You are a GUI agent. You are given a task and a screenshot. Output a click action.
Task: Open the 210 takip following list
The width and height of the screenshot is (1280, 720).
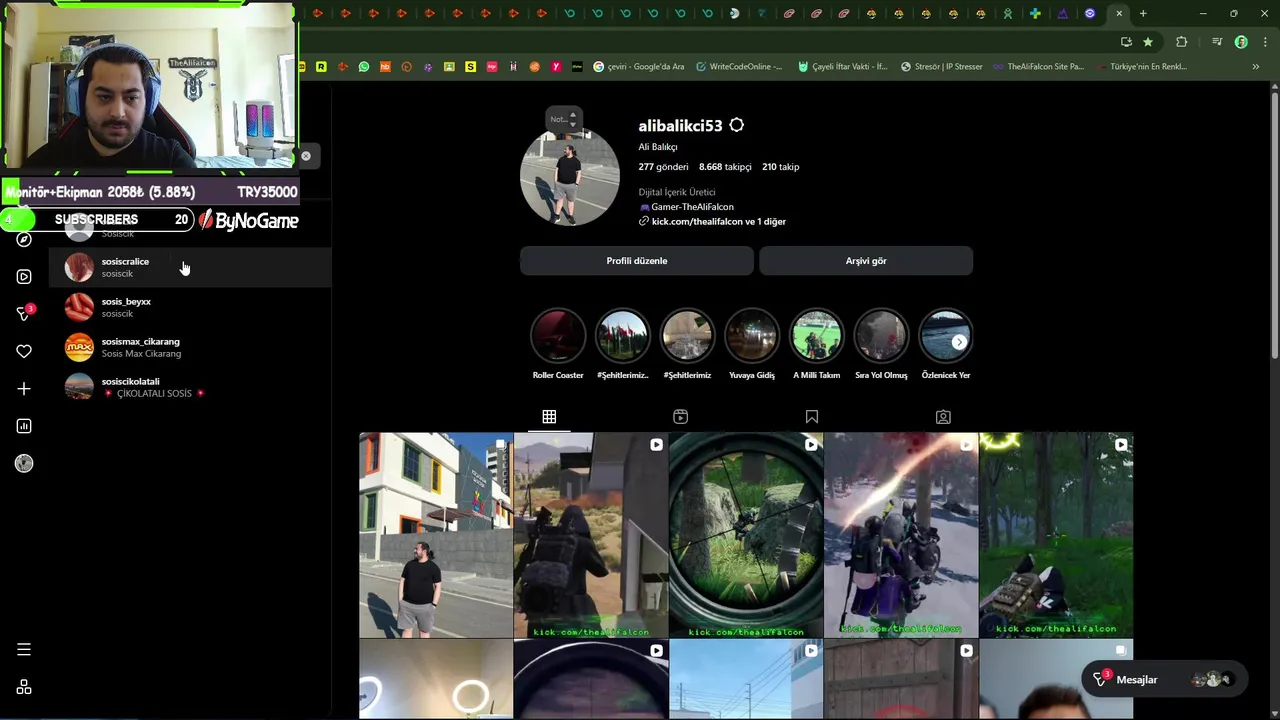pos(781,167)
